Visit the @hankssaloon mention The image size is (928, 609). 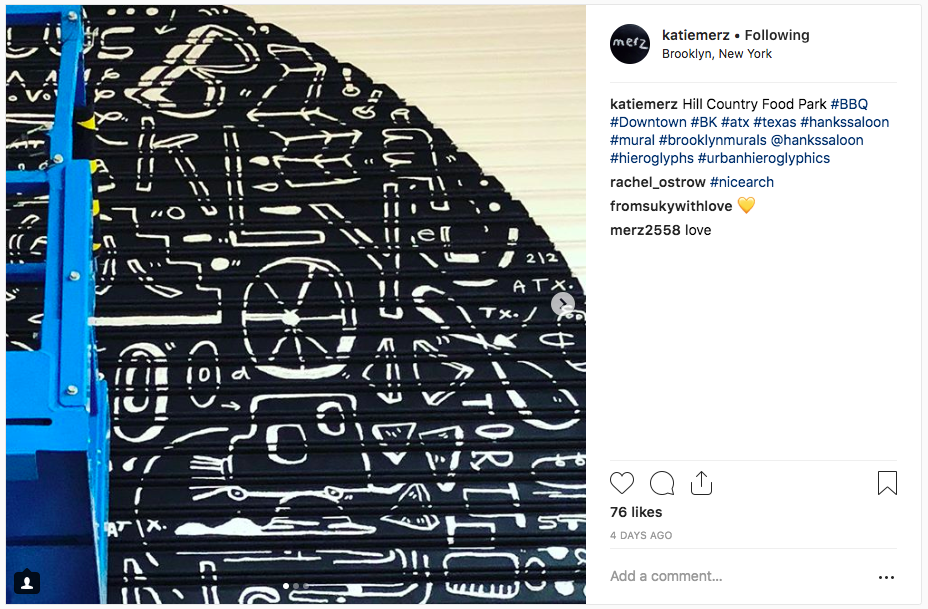point(817,140)
